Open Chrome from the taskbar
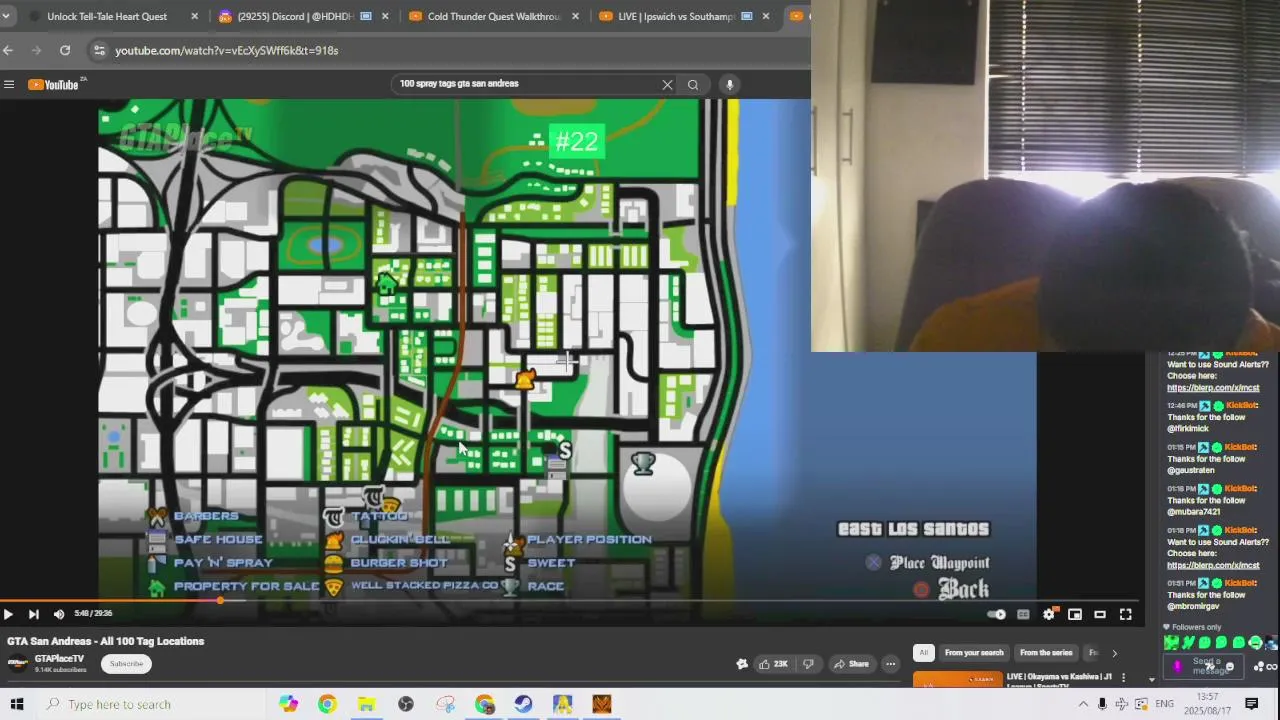Image resolution: width=1280 pixels, height=720 pixels. [327, 704]
